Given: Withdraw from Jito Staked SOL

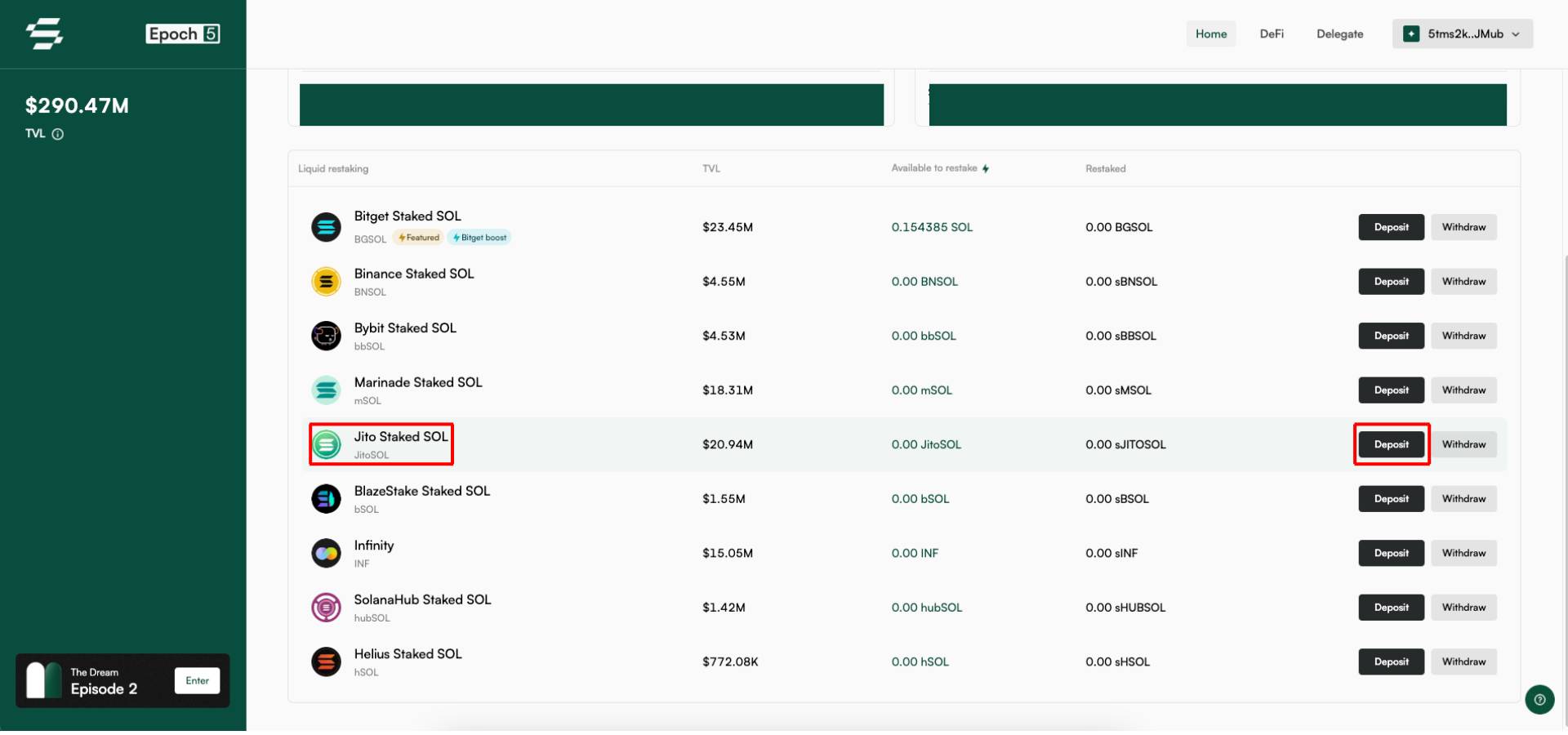Looking at the screenshot, I should click(1463, 444).
